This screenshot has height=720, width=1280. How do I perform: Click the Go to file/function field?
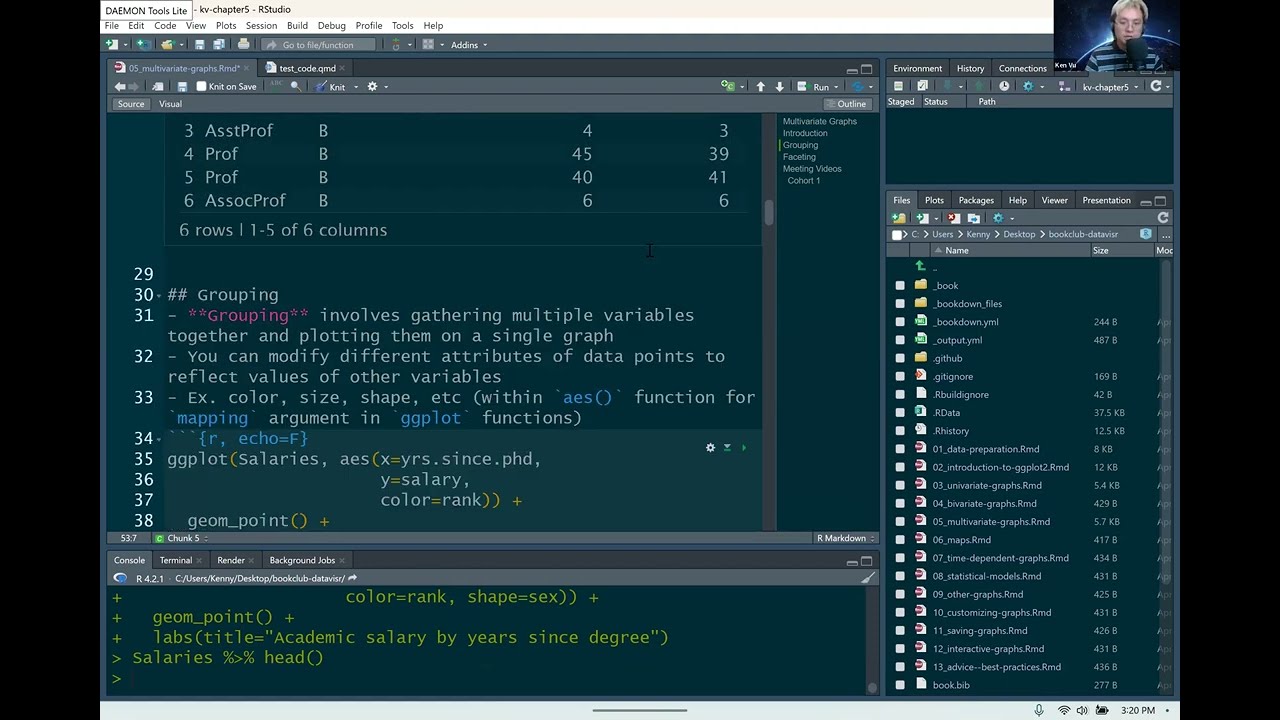(x=320, y=44)
